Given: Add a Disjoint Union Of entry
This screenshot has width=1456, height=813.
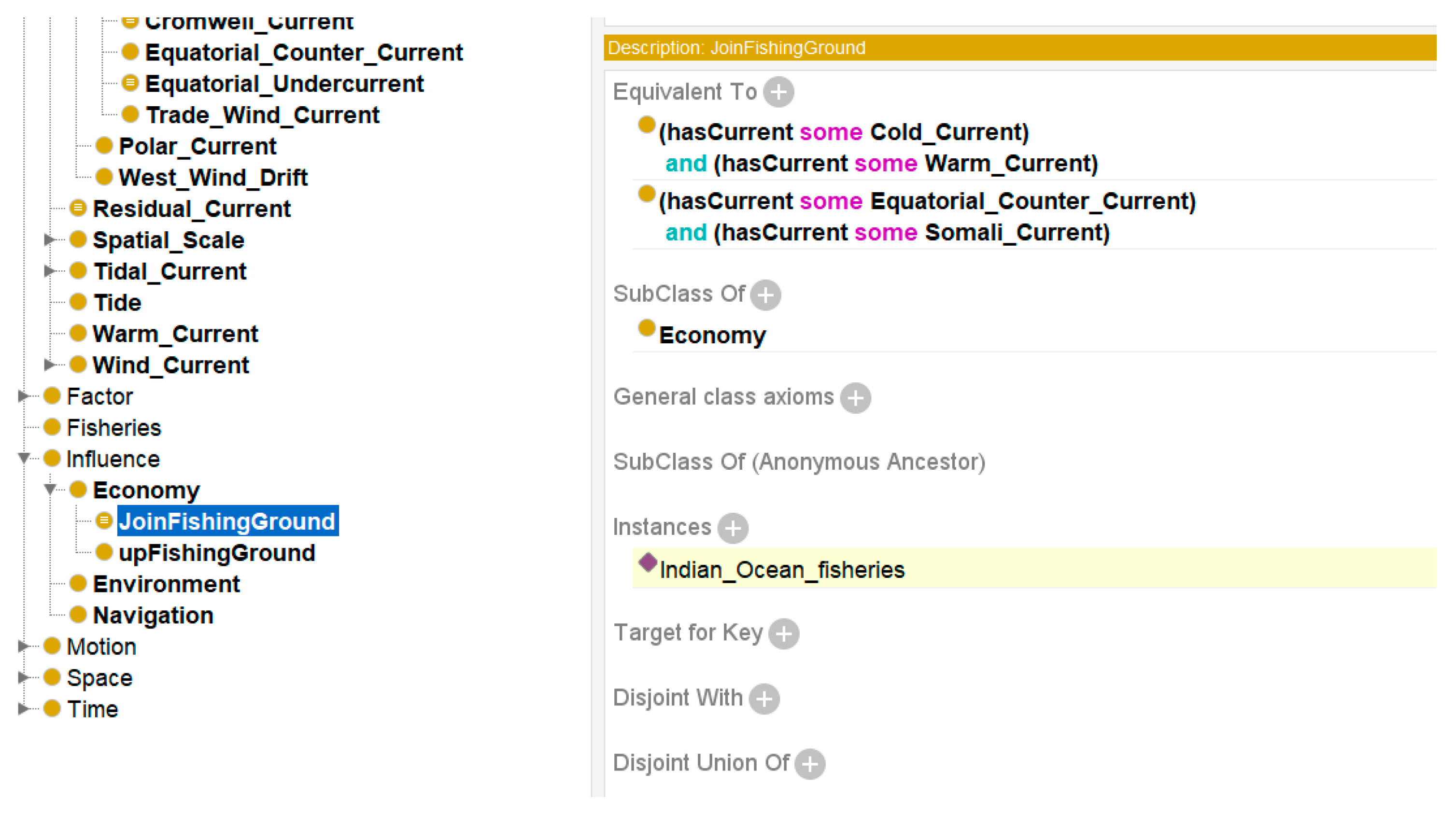Looking at the screenshot, I should coord(809,764).
